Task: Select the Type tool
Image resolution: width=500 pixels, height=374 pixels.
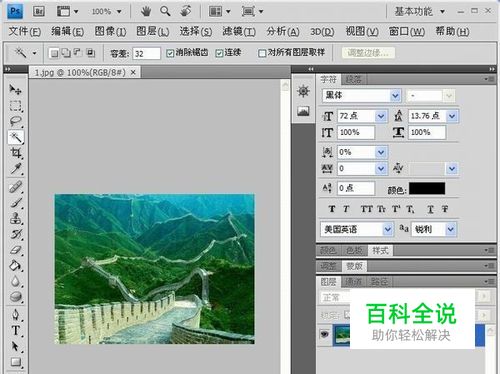Action: pos(15,330)
